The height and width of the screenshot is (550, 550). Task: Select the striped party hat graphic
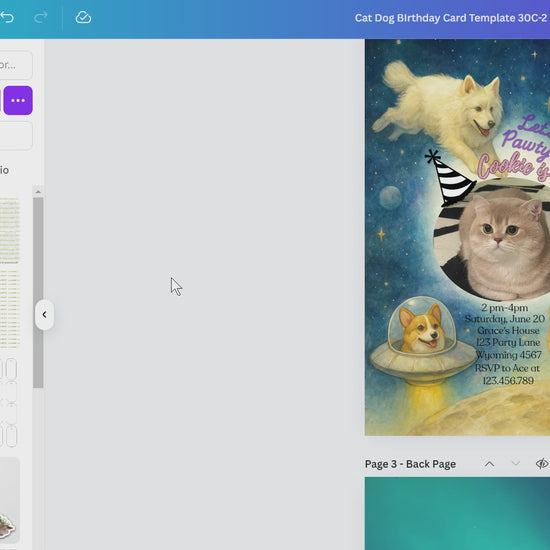(450, 178)
